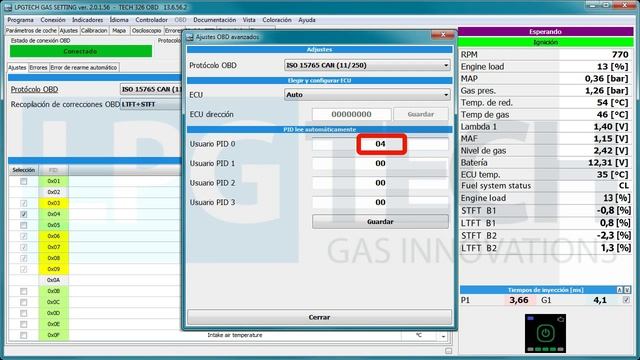Click the Gas pres. reading 1,26 [bar]
Viewport: 640px width, 360px height.
(x=606, y=91)
